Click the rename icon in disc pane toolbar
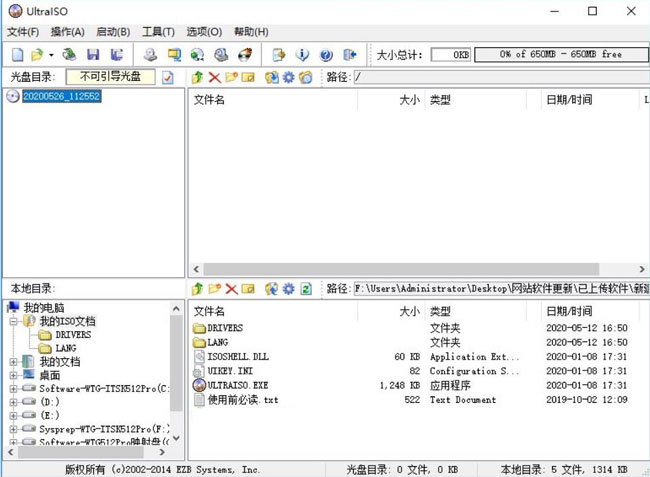Screen dimensions: 650x477 (x=248, y=77)
